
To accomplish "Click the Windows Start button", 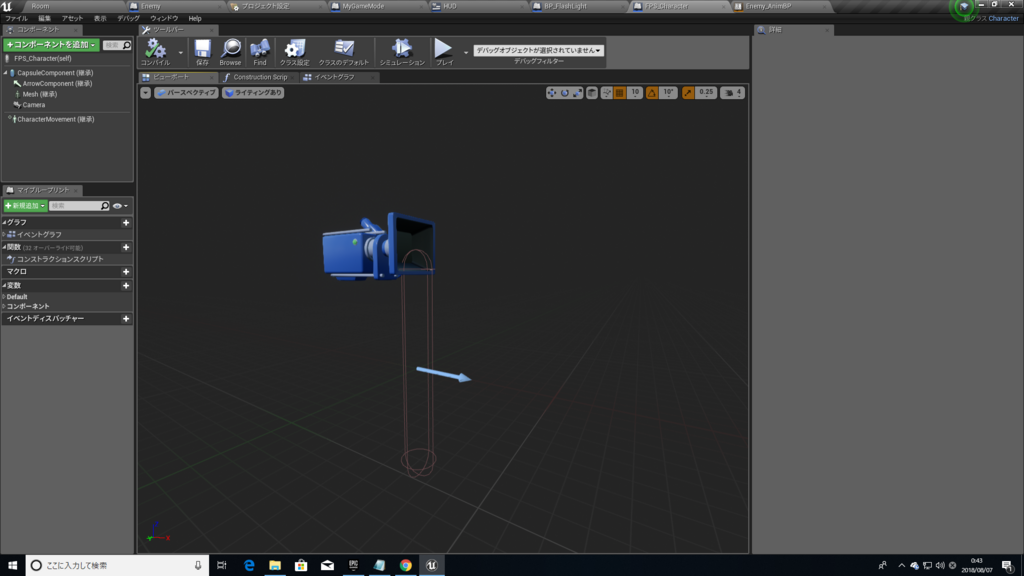I will [x=12, y=566].
